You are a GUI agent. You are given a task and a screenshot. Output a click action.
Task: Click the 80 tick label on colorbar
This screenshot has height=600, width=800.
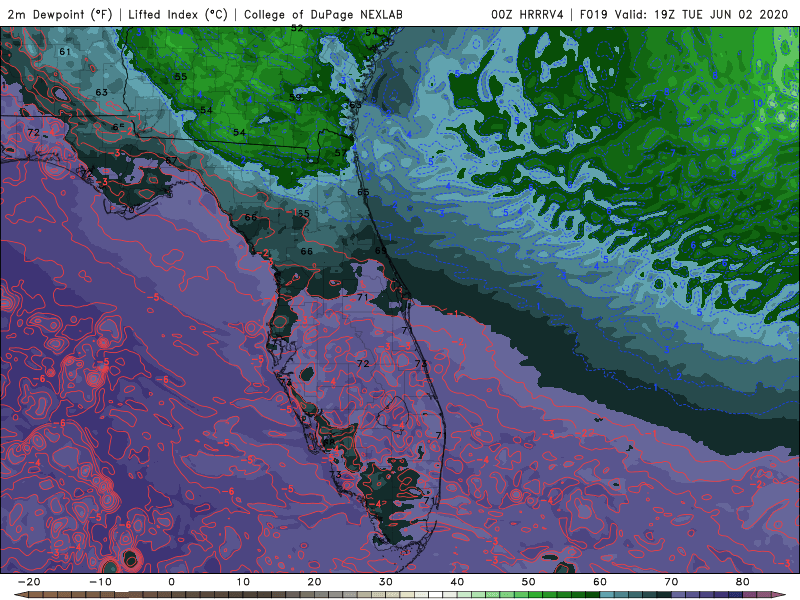(x=743, y=582)
